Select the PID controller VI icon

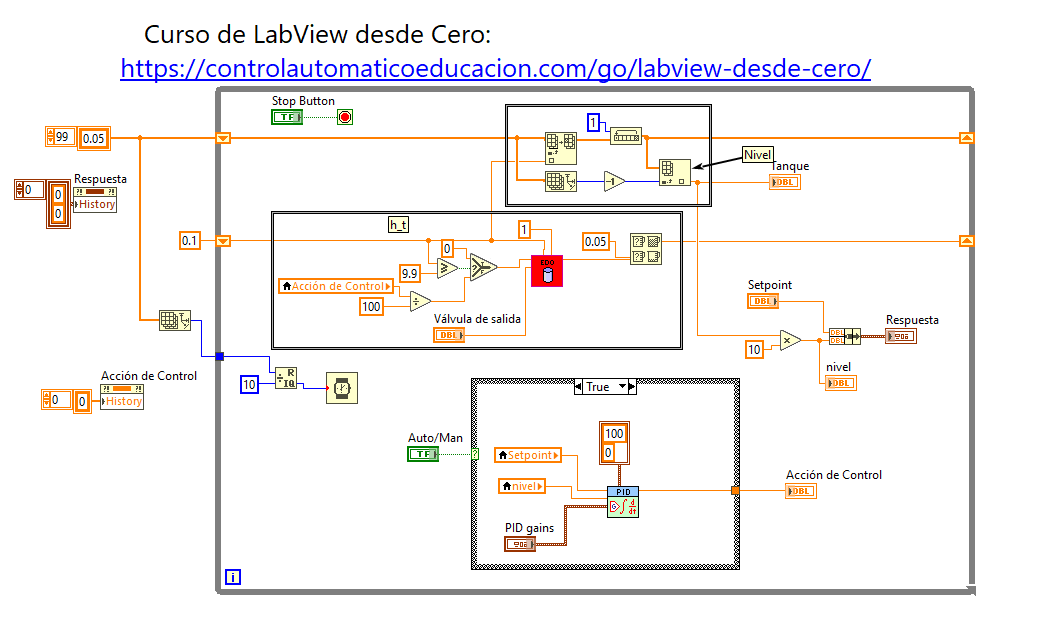pyautogui.click(x=622, y=502)
